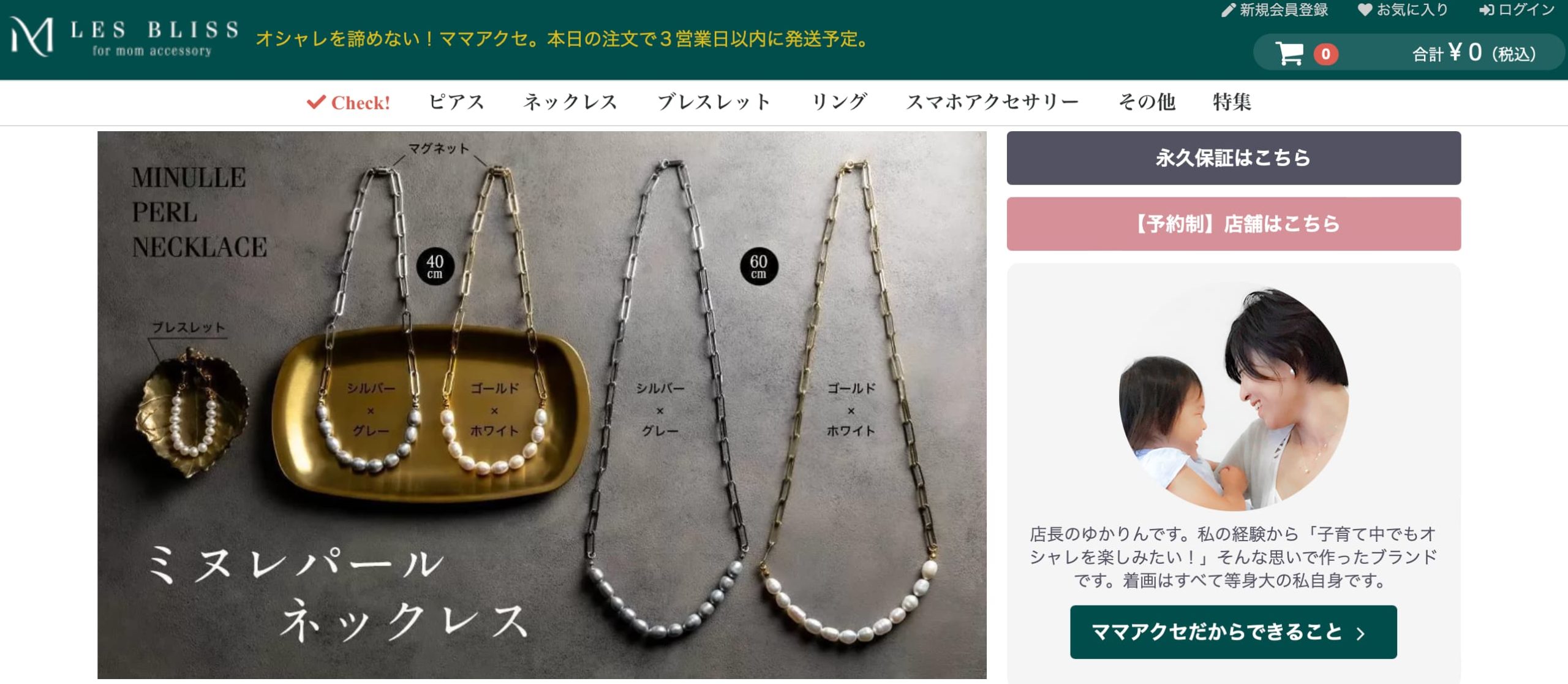
Task: Open the その他 menu
Action: click(x=1147, y=102)
